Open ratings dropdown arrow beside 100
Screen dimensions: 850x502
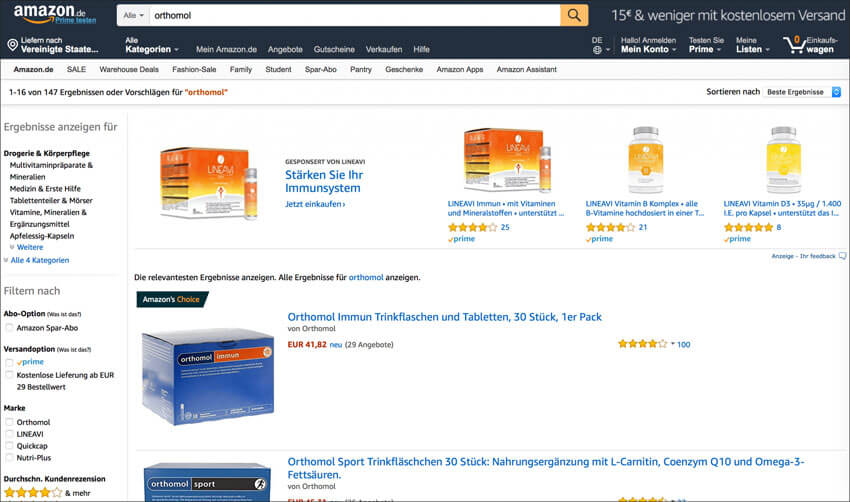click(x=673, y=344)
